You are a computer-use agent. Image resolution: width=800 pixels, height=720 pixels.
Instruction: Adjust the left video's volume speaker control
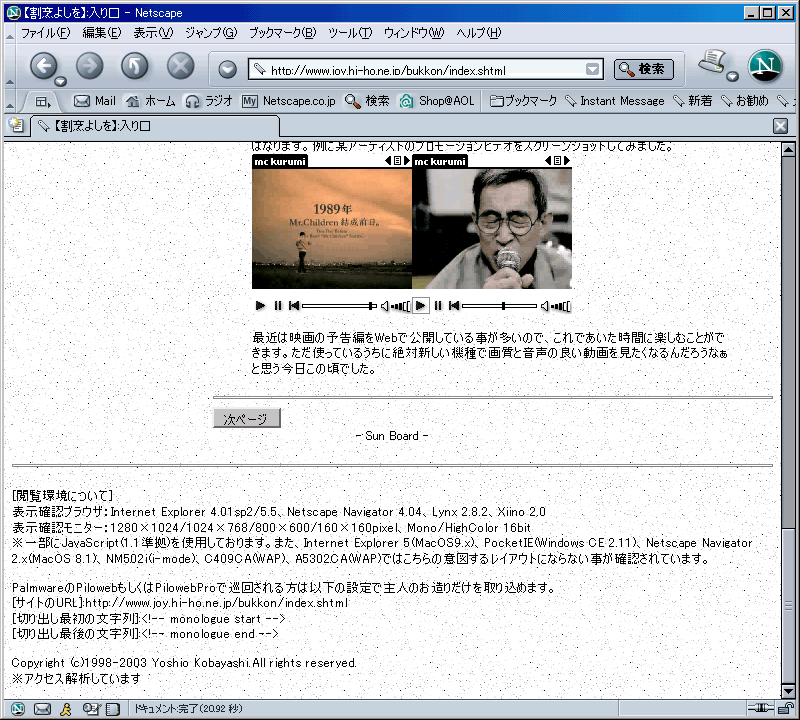[x=394, y=306]
